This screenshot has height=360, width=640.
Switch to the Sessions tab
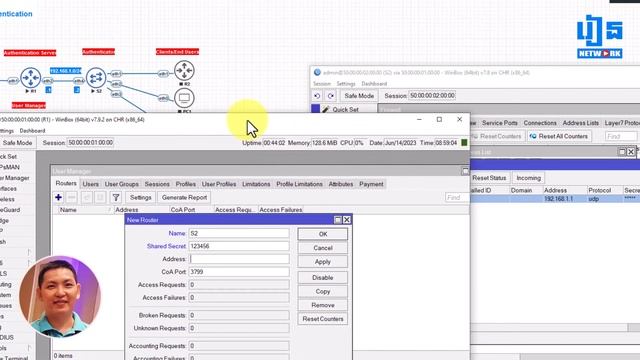click(x=157, y=184)
